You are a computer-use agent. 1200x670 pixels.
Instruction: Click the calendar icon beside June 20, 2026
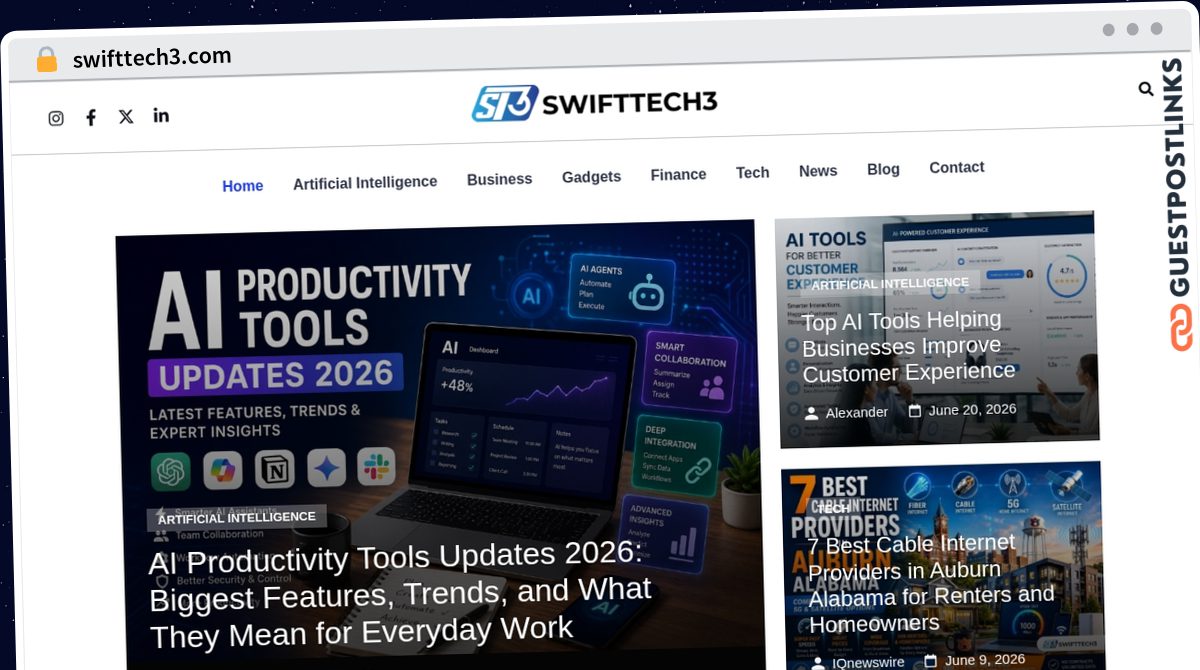point(914,411)
